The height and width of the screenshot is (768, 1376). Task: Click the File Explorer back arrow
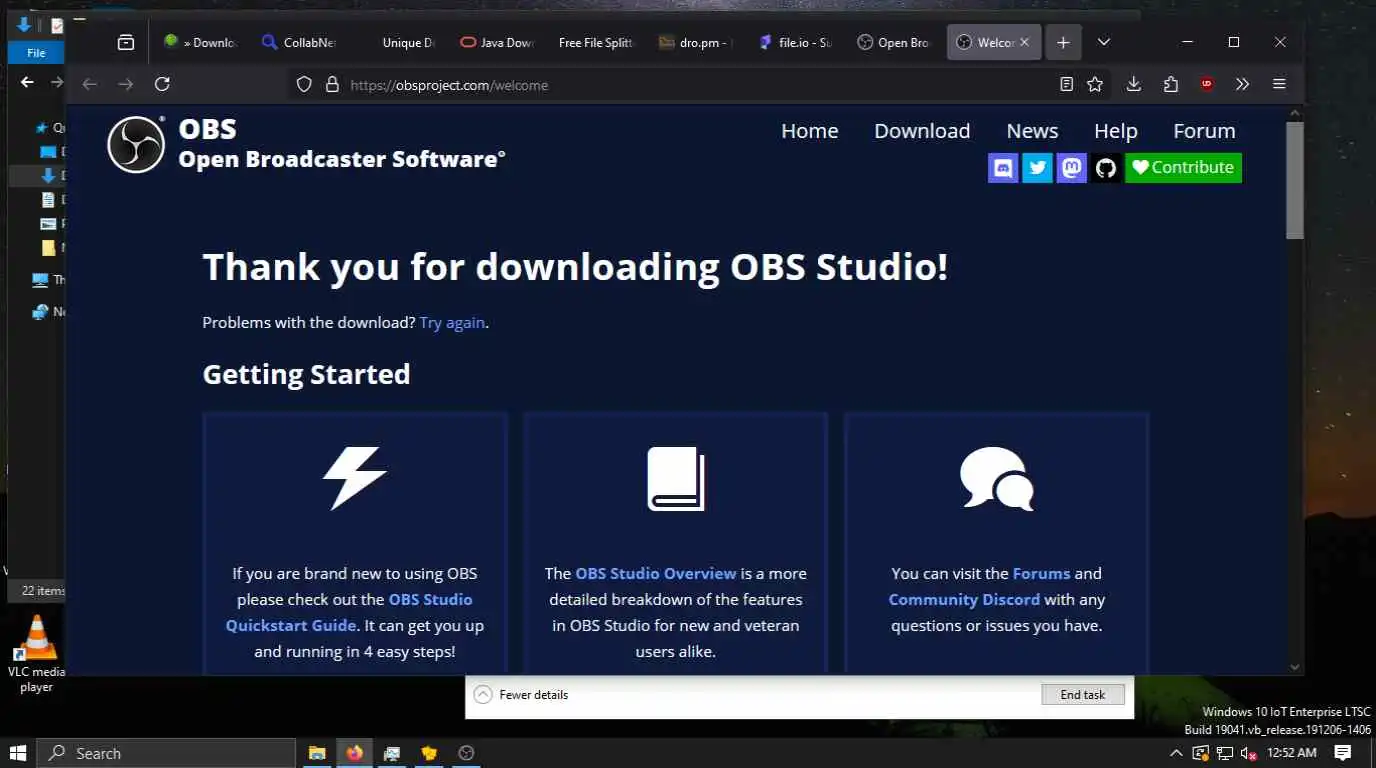pos(27,82)
